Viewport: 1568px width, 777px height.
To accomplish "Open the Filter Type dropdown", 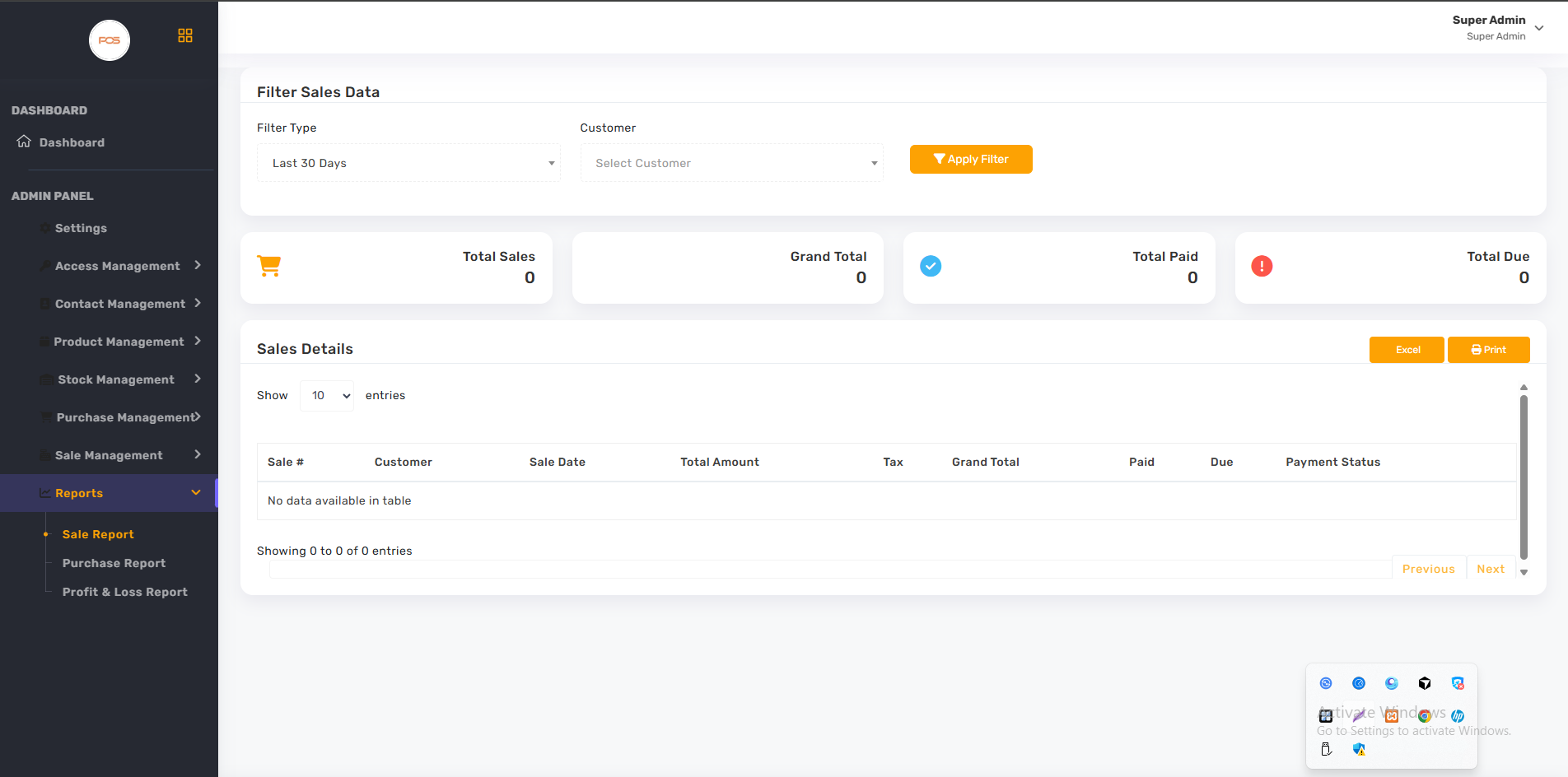I will coord(408,163).
